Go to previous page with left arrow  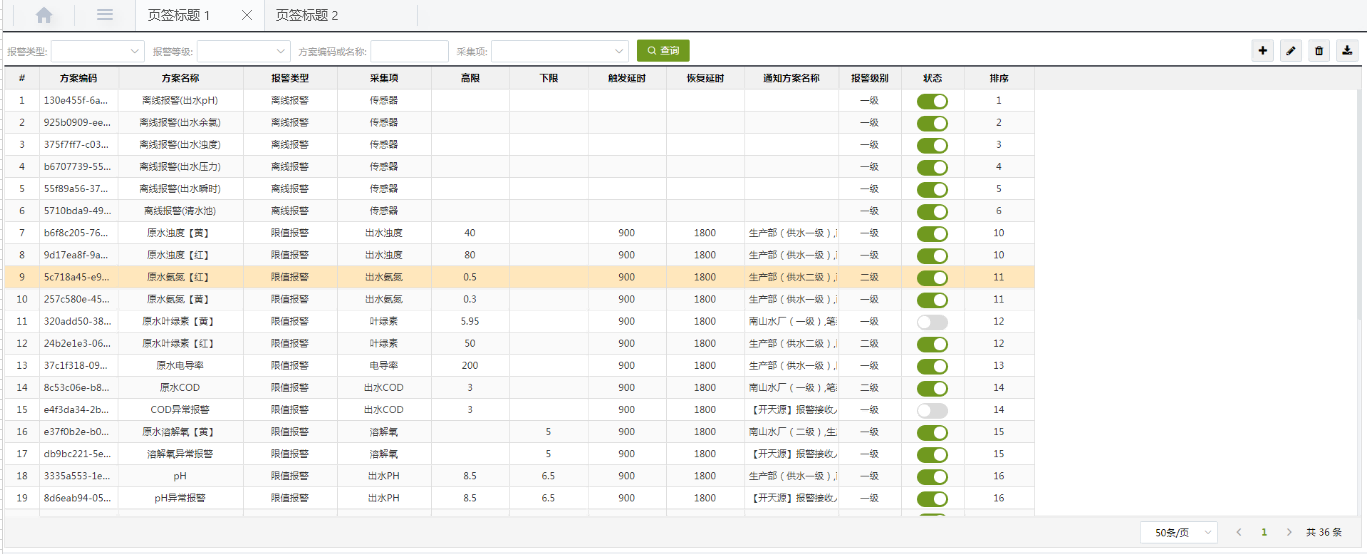(1239, 533)
